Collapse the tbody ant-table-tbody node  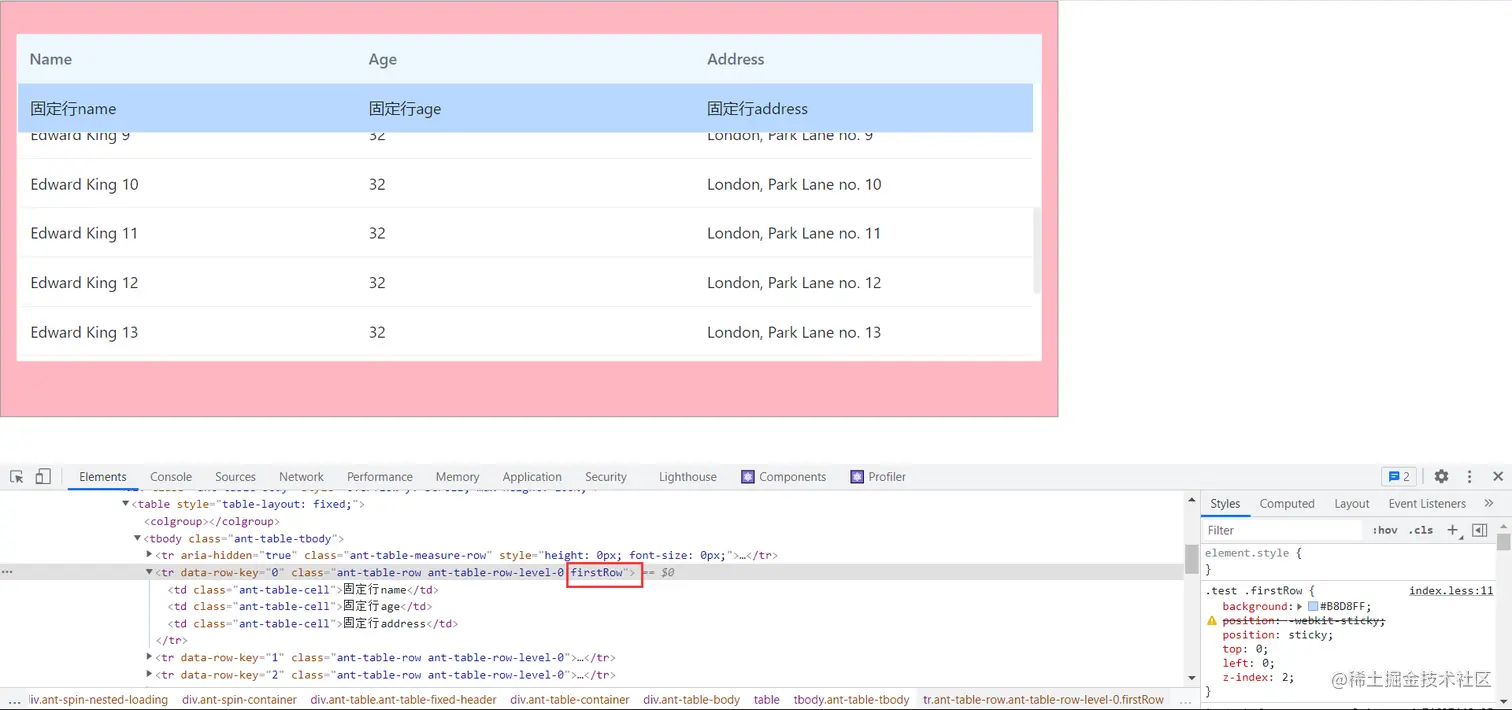137,538
